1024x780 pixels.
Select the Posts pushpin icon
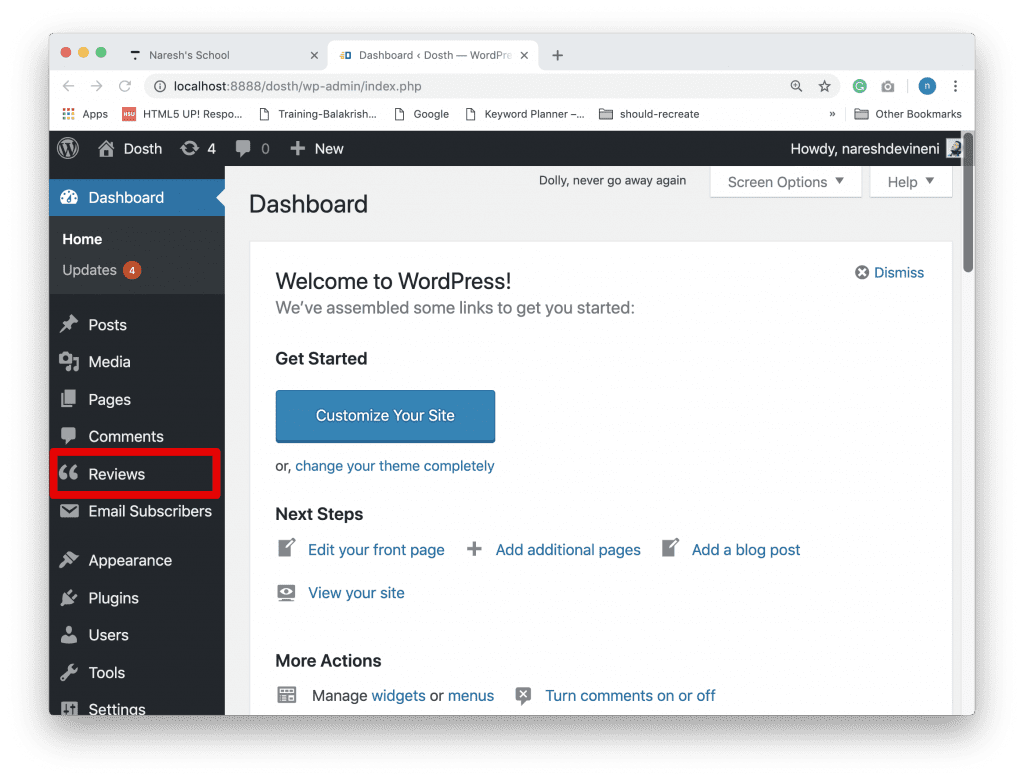tap(69, 324)
